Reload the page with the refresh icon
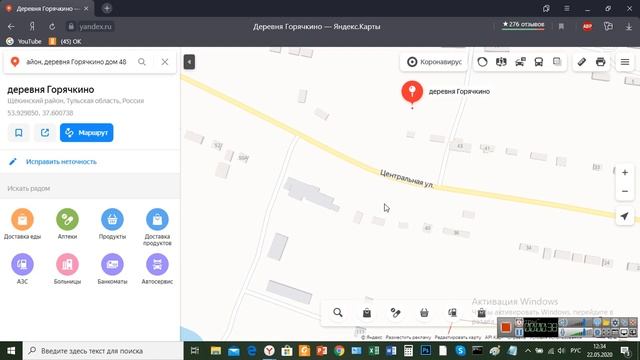The height and width of the screenshot is (360, 640). (x=52, y=27)
